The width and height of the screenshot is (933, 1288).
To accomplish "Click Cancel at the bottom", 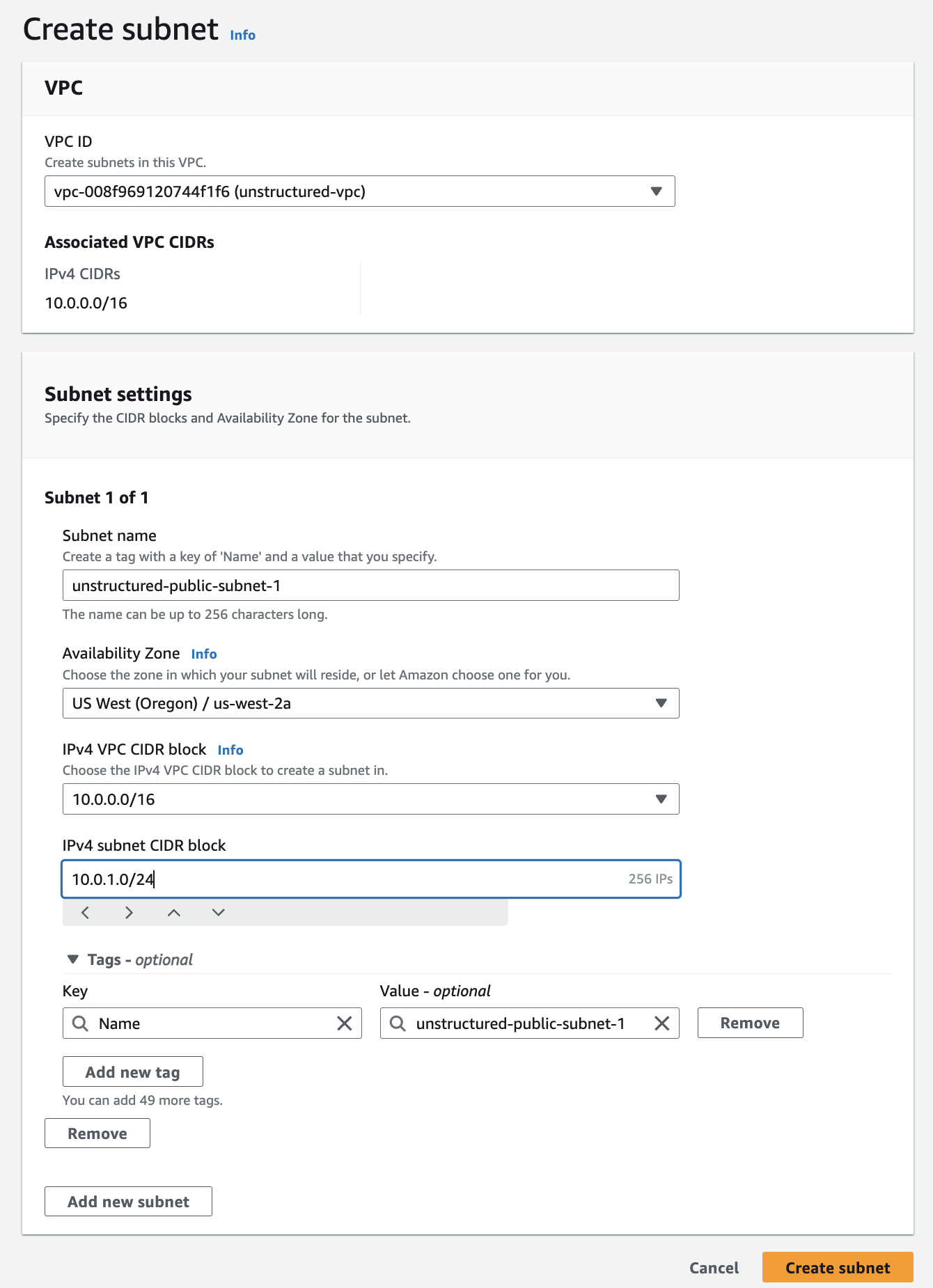I will point(714,1268).
